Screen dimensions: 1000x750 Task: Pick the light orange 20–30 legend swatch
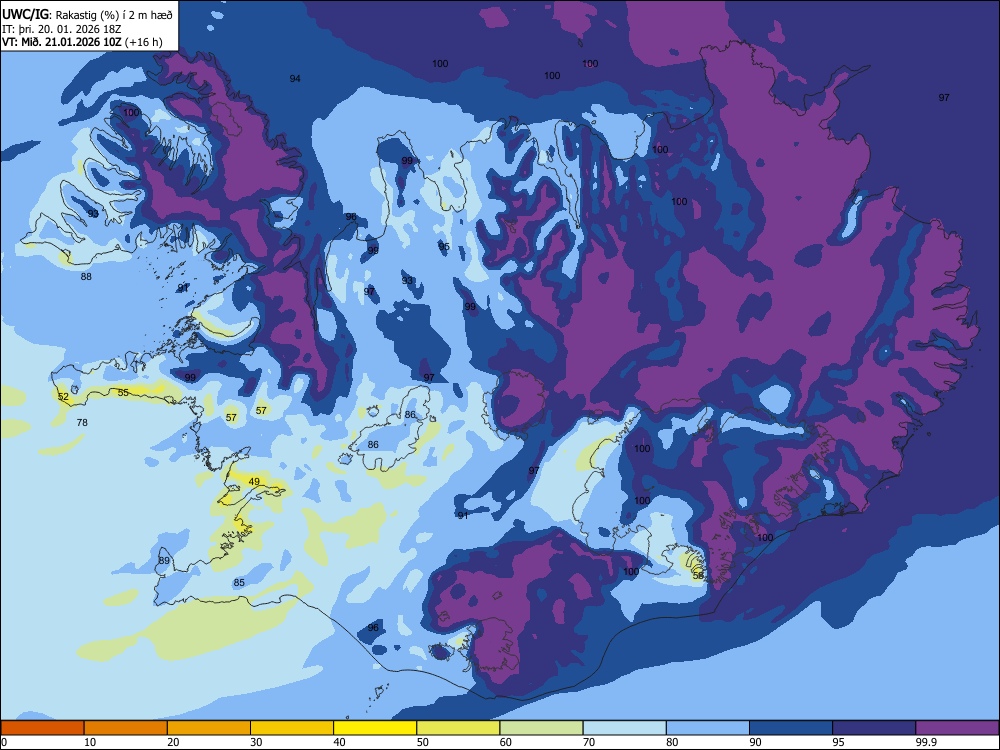pyautogui.click(x=209, y=728)
